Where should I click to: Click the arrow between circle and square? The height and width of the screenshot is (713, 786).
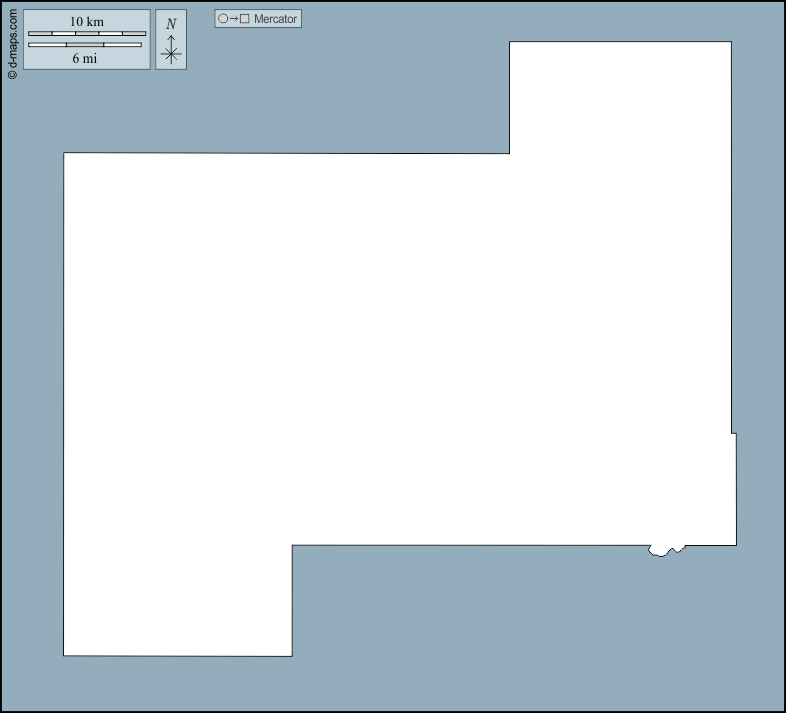pyautogui.click(x=233, y=19)
